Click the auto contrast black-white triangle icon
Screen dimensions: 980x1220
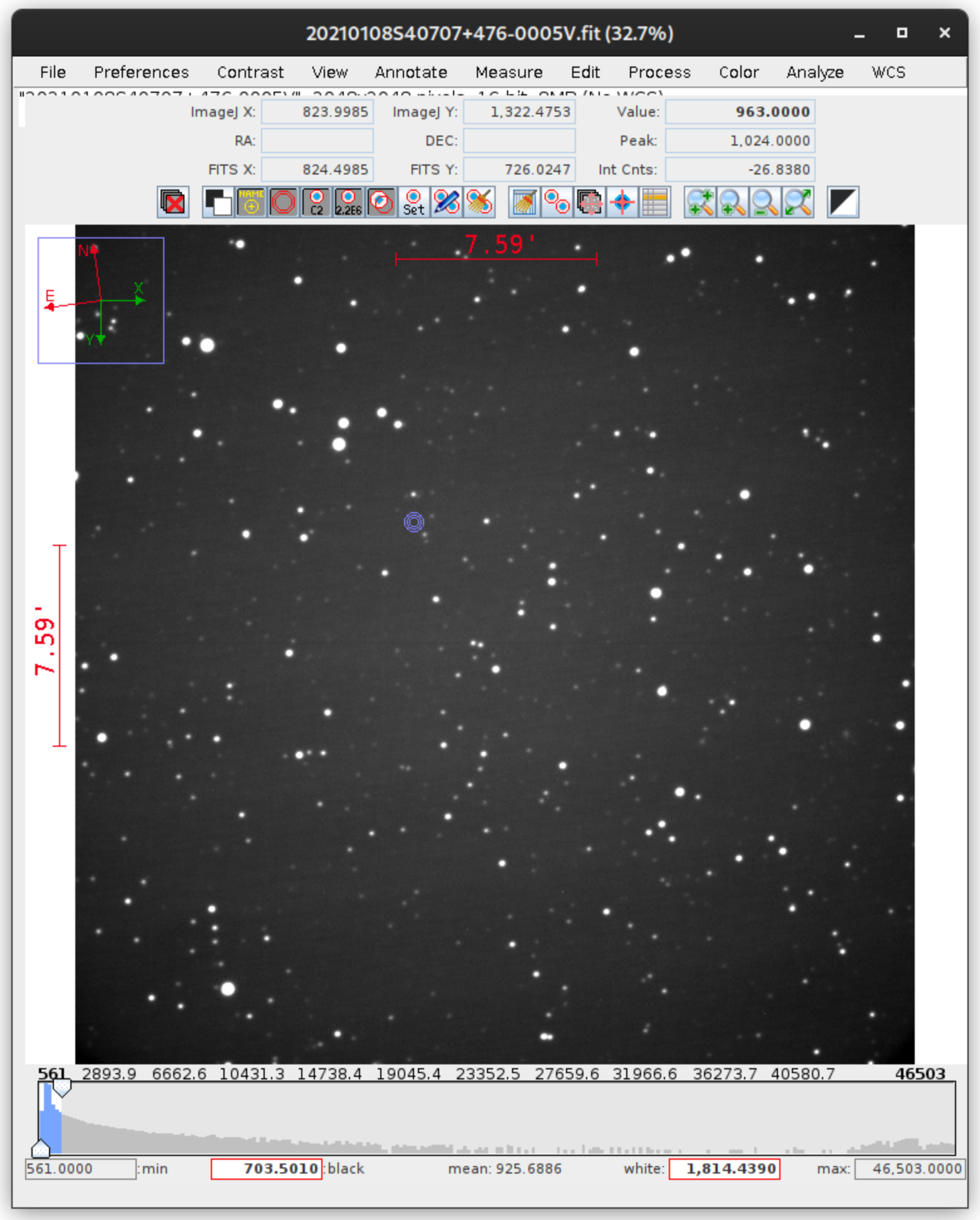tap(843, 203)
